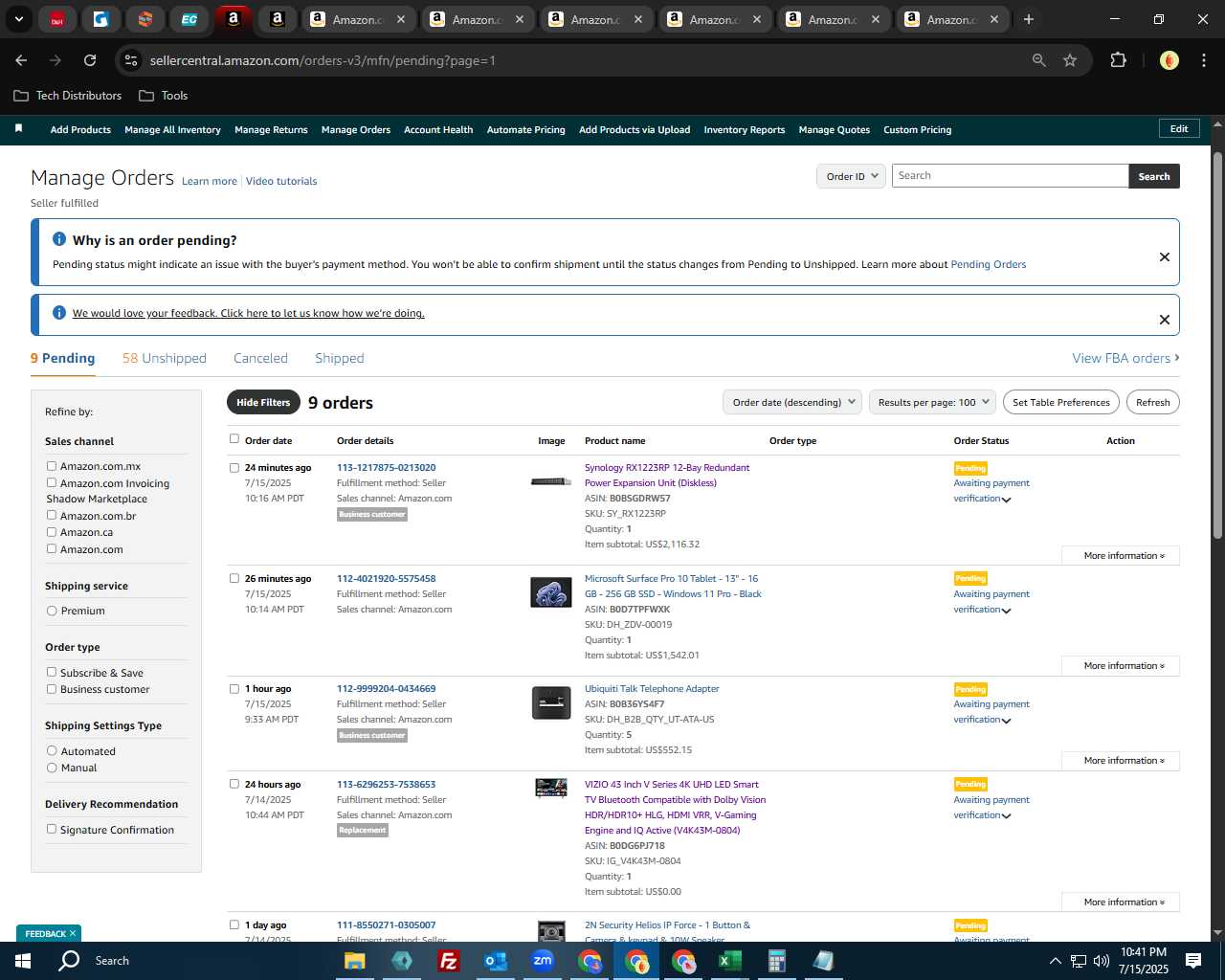Show hidden system tray icons
The width and height of the screenshot is (1225, 980).
pyautogui.click(x=1055, y=961)
